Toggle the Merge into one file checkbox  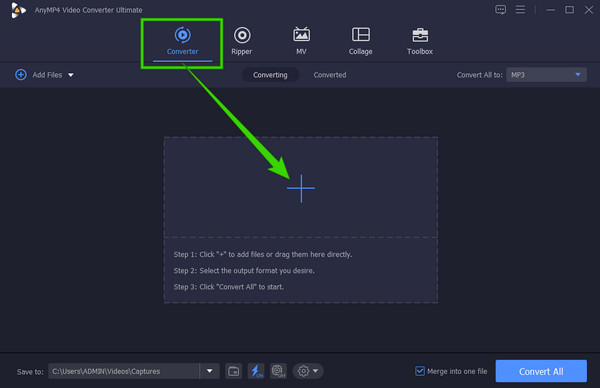(x=420, y=371)
